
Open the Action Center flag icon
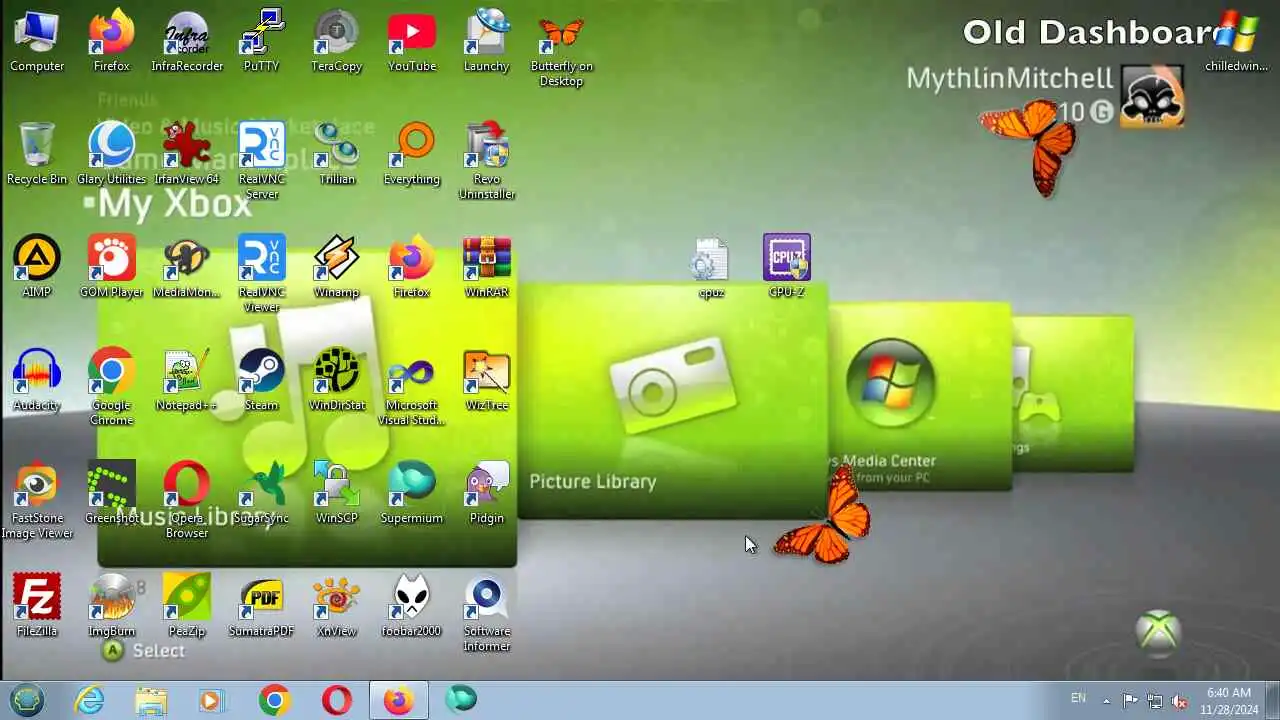point(1130,701)
